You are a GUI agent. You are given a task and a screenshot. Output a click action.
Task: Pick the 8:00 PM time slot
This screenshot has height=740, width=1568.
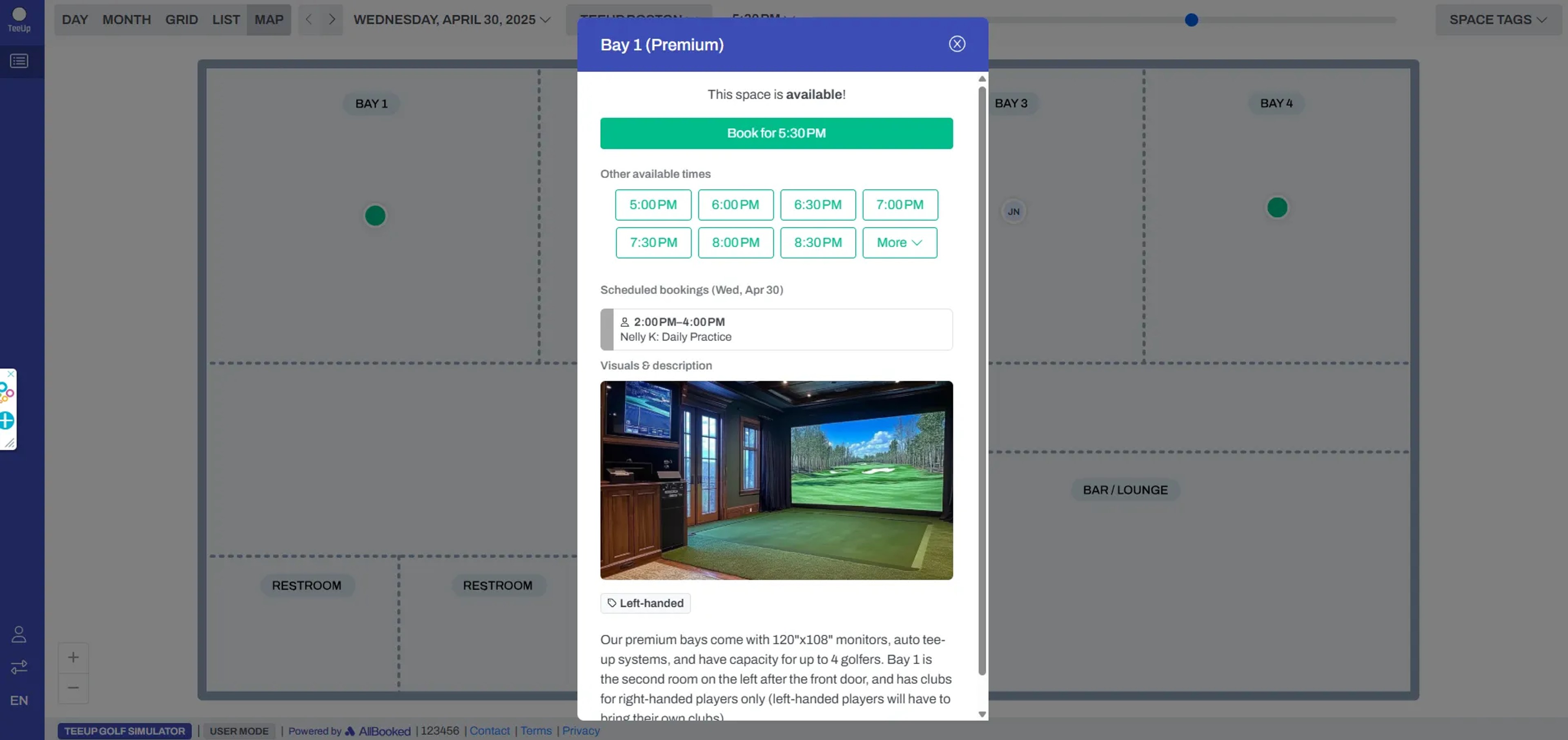click(735, 243)
